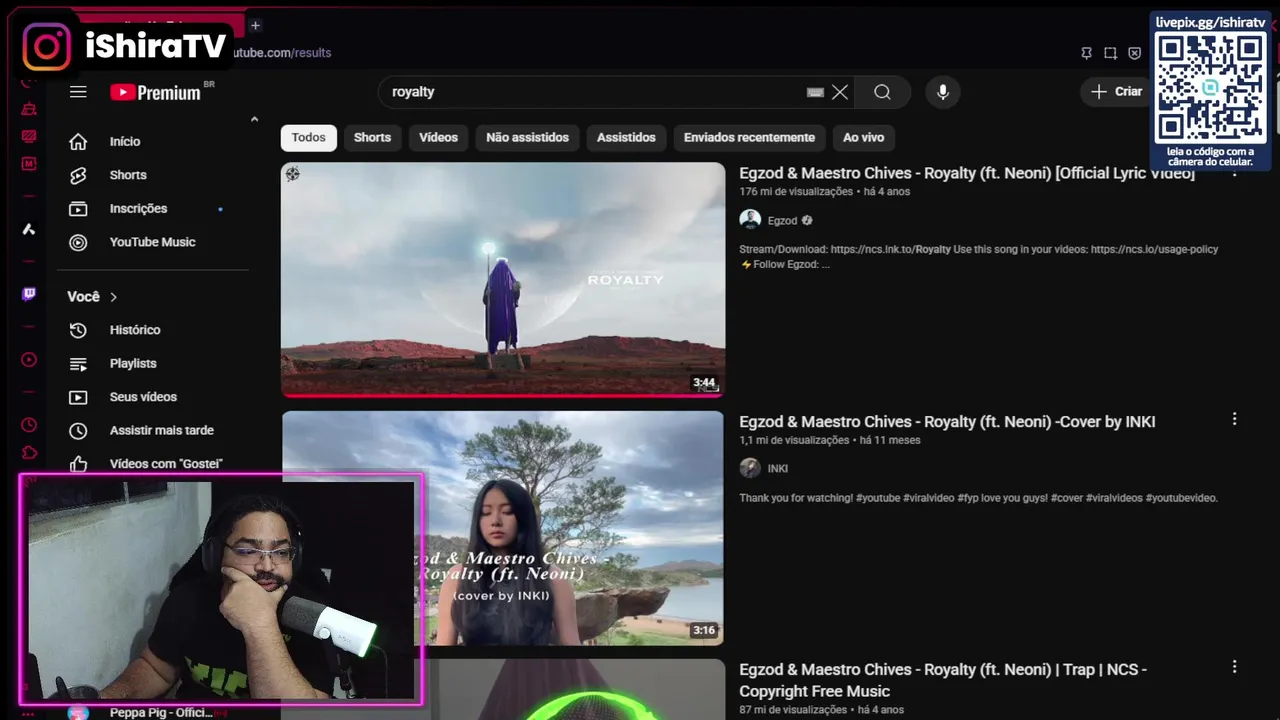Play the INKI cover video thumbnail
The image size is (1280, 720).
coord(503,528)
